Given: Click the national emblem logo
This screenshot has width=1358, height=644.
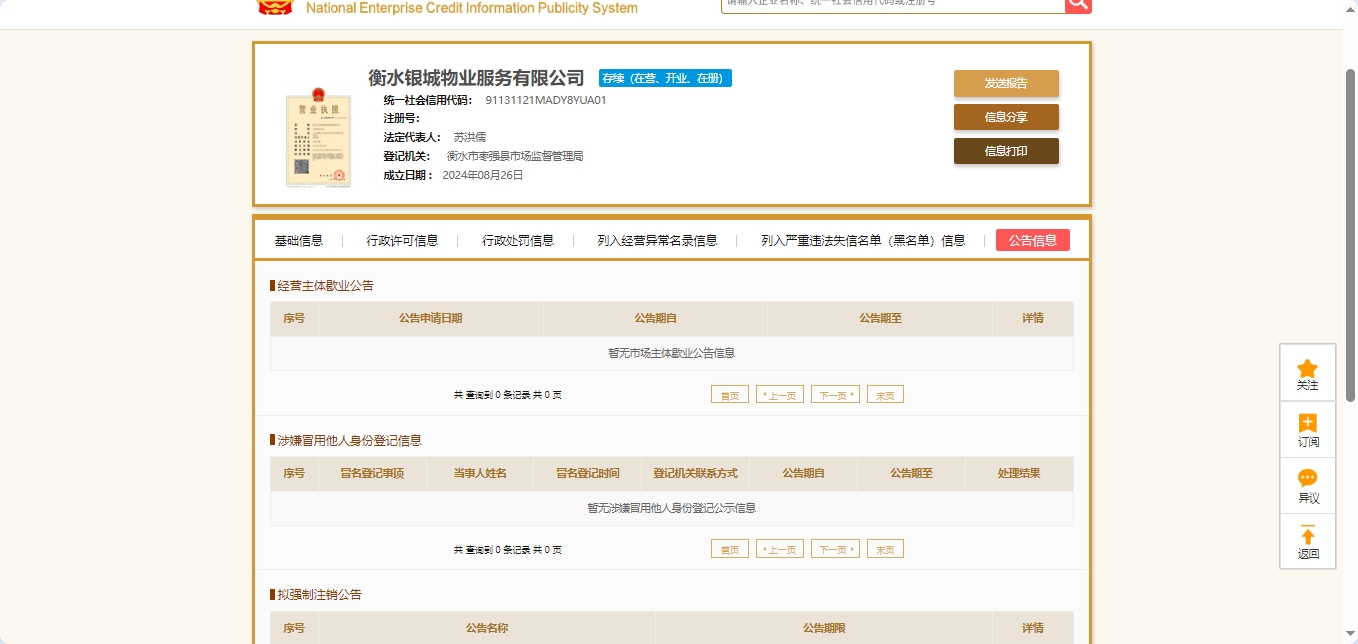Looking at the screenshot, I should (275, 6).
